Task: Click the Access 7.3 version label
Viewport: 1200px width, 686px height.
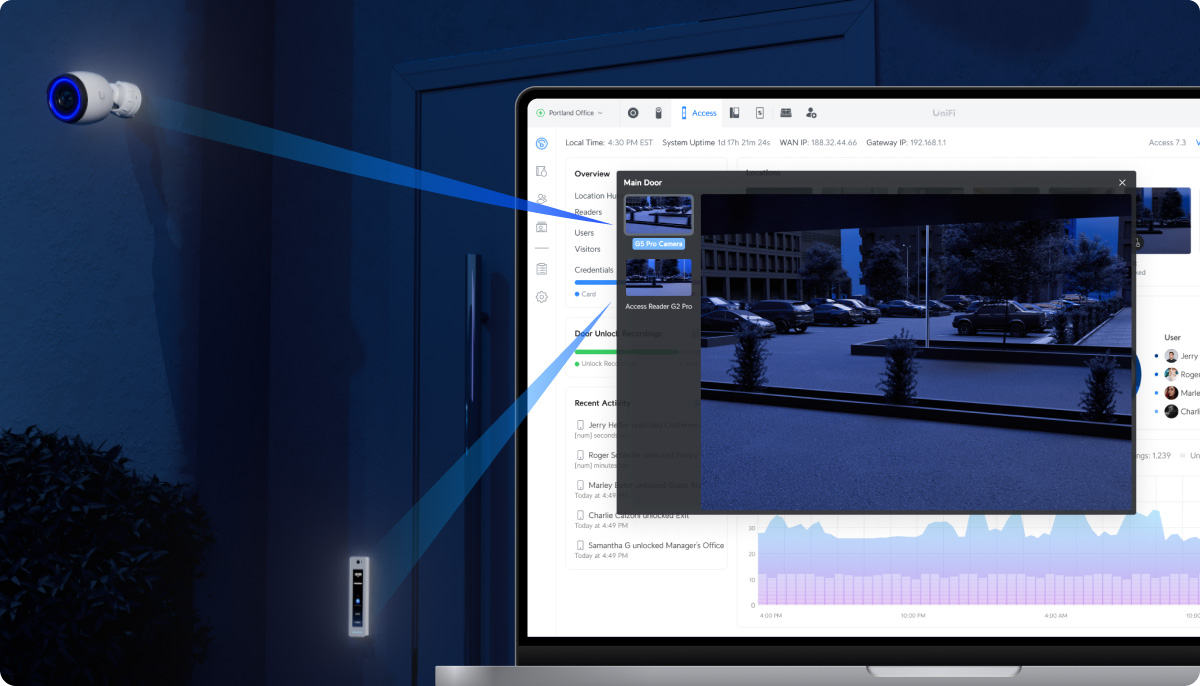Action: (x=1167, y=143)
